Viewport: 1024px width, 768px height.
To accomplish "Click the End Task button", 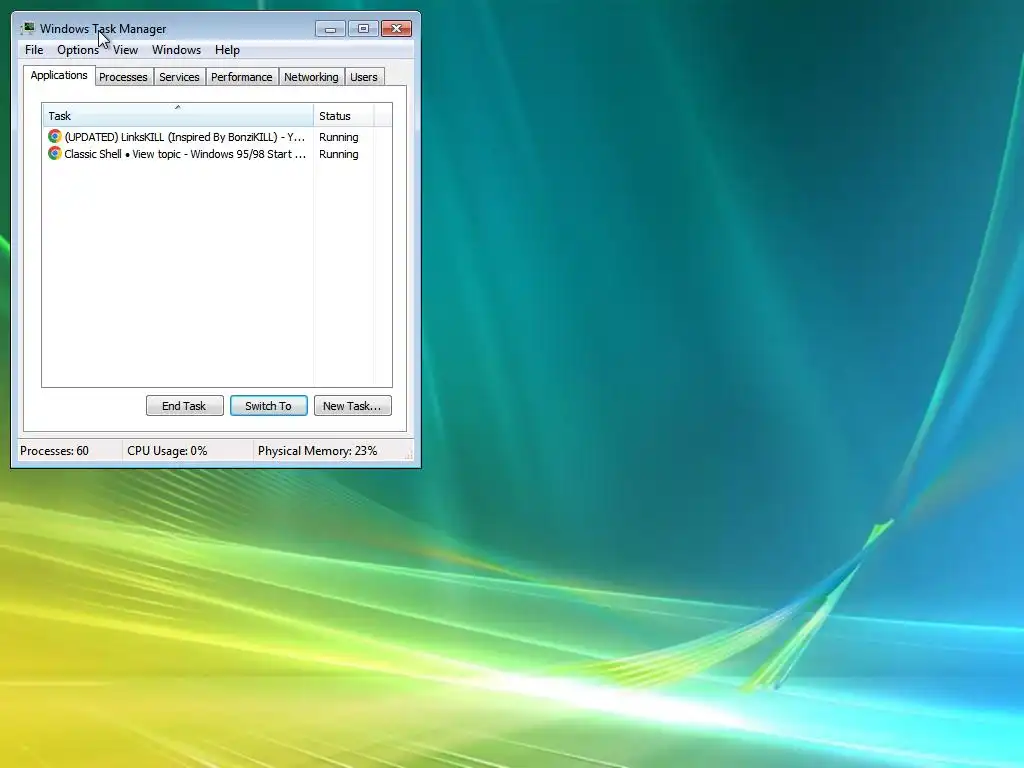I will 185,406.
